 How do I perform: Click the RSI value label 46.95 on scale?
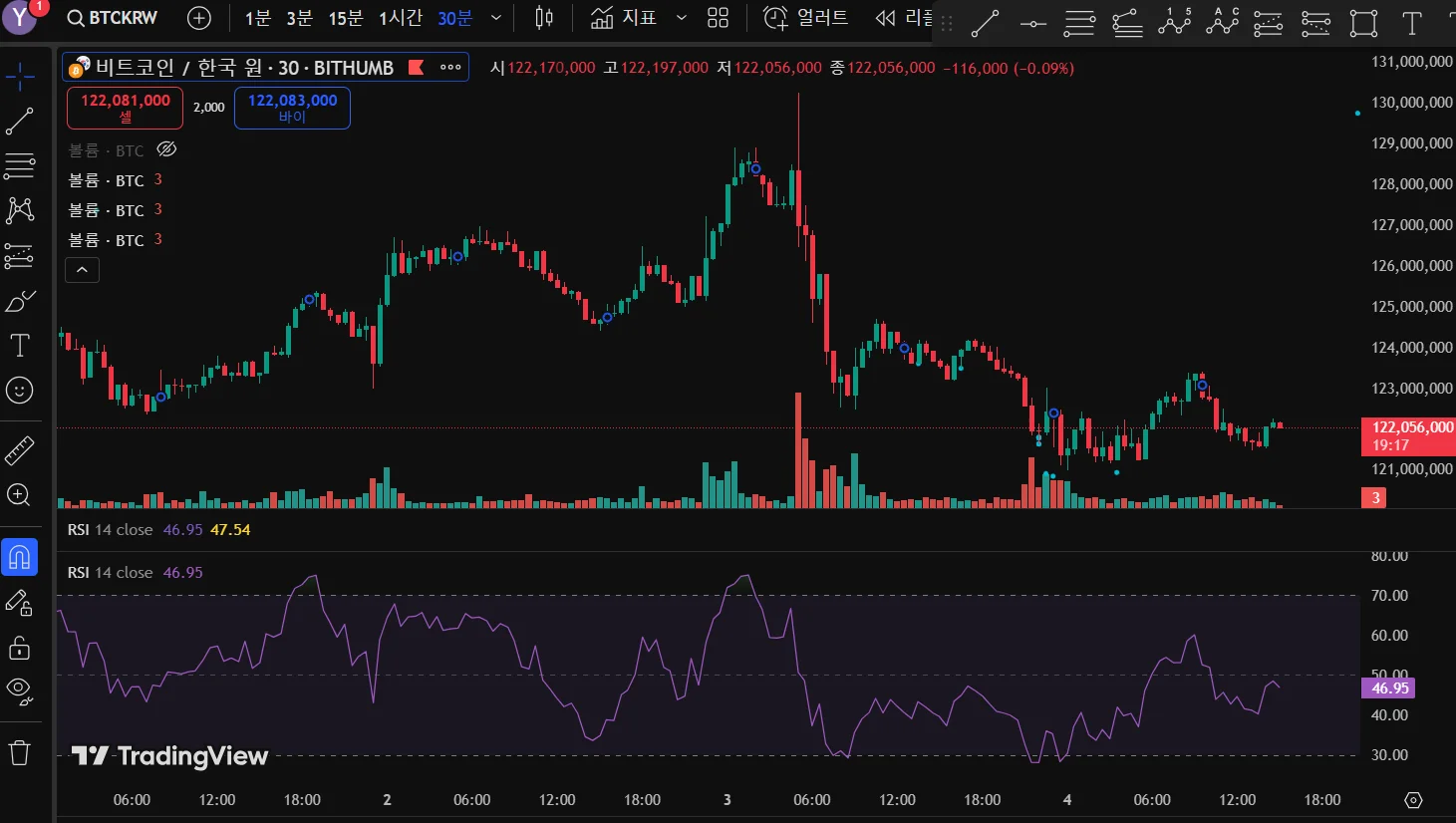(1388, 688)
